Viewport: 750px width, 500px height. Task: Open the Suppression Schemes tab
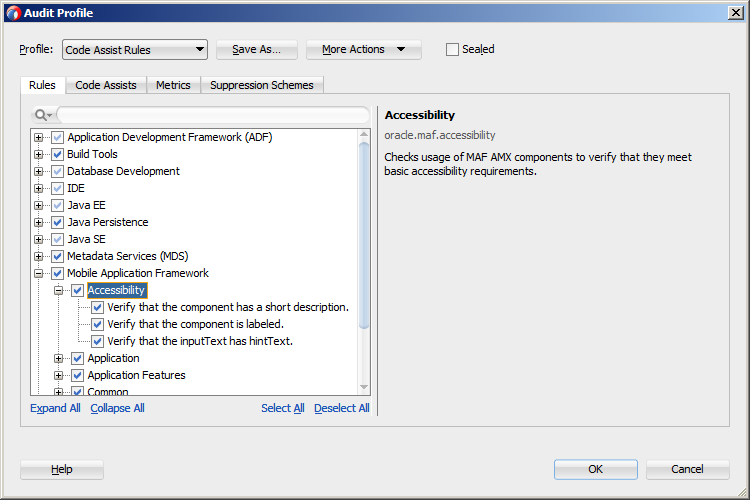pyautogui.click(x=262, y=85)
